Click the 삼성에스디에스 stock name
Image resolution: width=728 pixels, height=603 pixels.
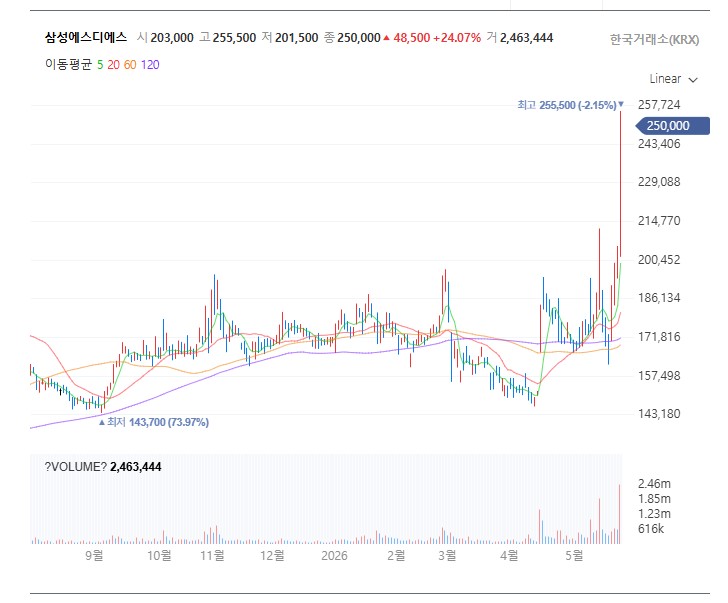click(86, 38)
